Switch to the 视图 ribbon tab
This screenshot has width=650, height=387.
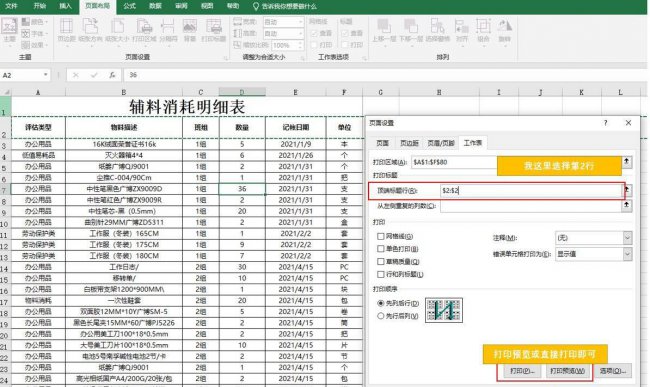pos(207,6)
